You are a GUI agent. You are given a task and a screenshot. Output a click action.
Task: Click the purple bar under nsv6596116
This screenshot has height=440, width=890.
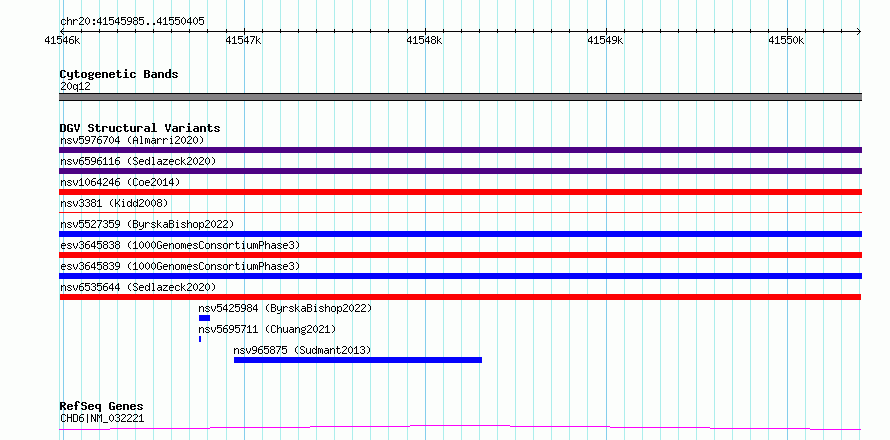click(460, 171)
